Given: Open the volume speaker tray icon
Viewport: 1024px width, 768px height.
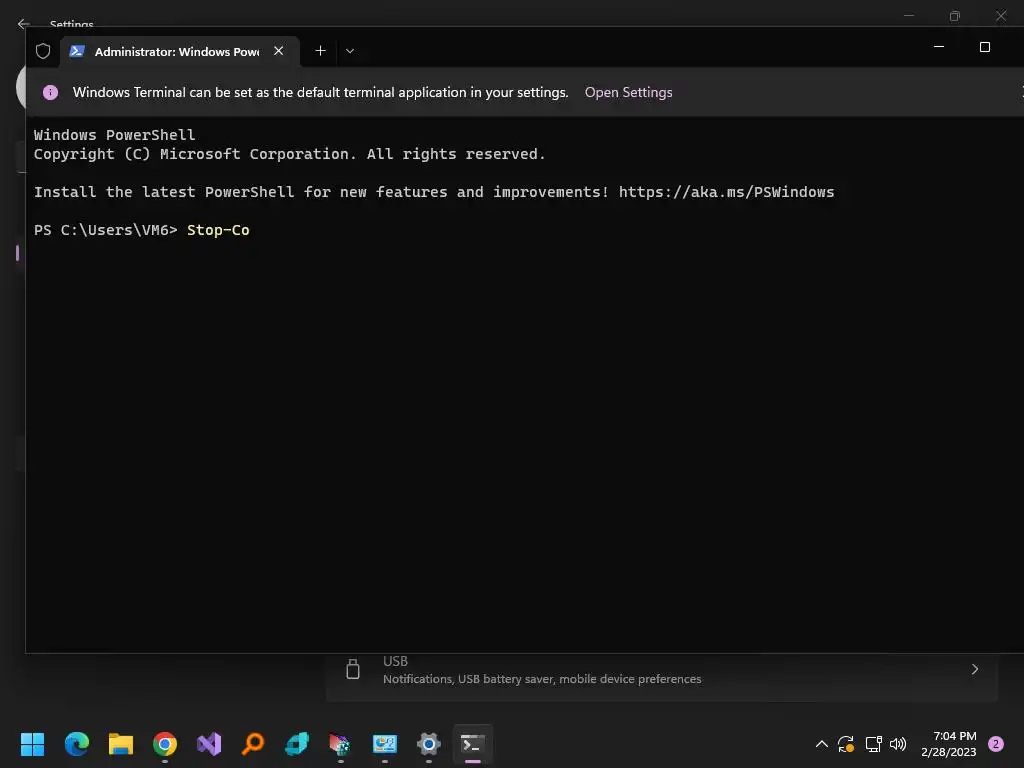Looking at the screenshot, I should [x=898, y=744].
